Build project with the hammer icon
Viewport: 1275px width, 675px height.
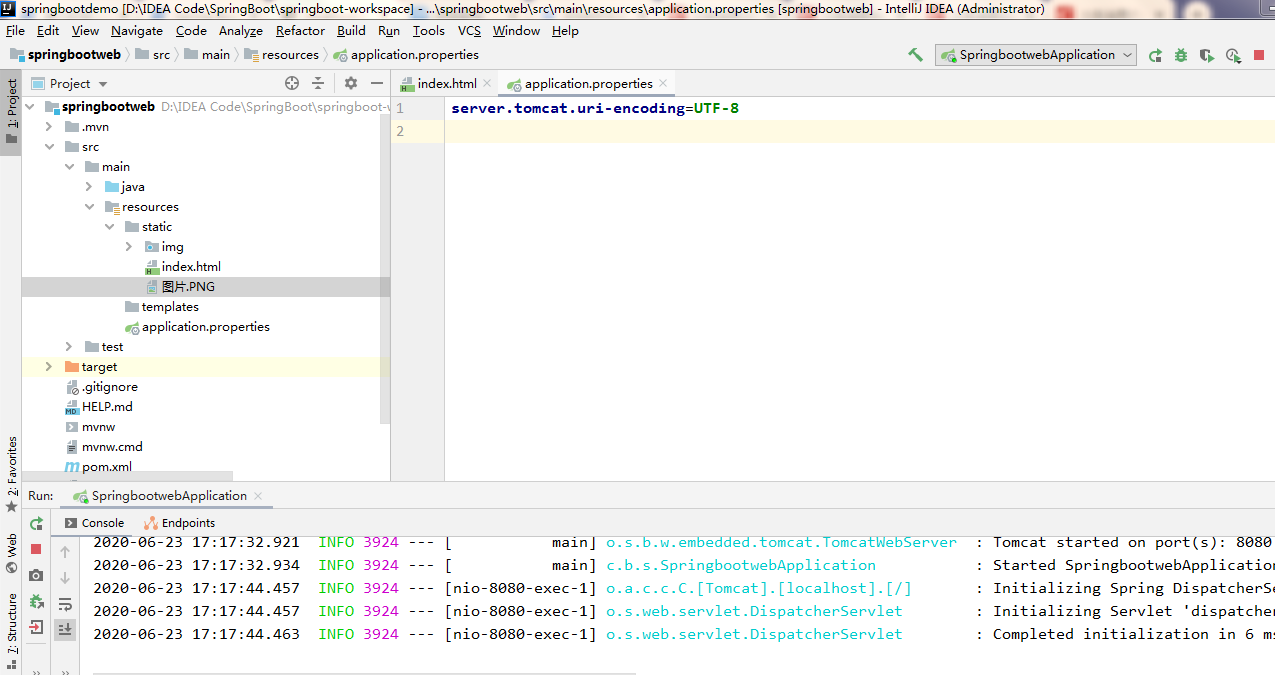915,55
